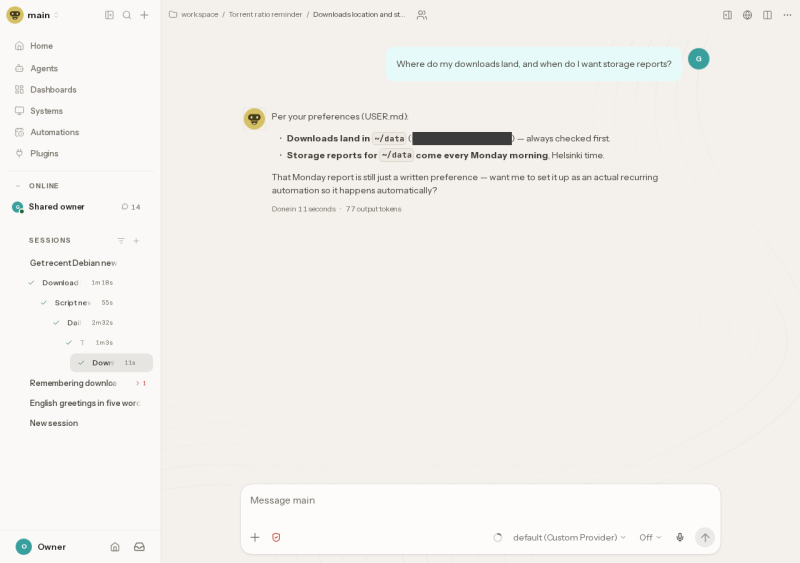Open Shared owner's 14 messages
This screenshot has height=563, width=800.
click(131, 207)
